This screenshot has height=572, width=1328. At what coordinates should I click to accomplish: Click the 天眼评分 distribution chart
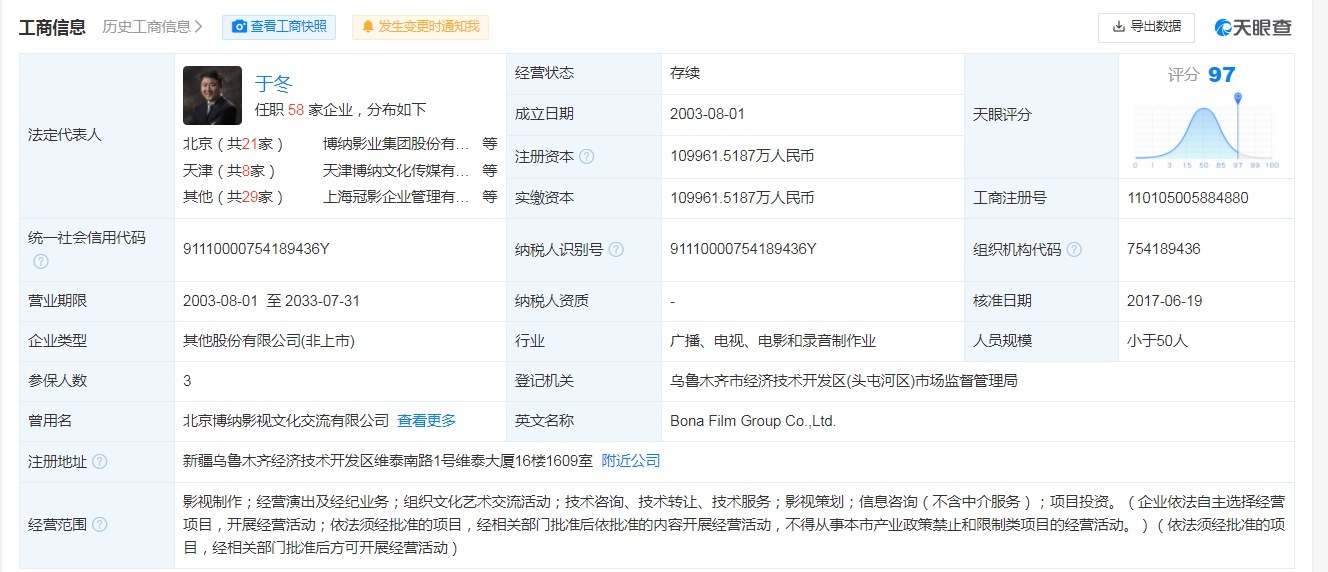click(x=1207, y=130)
